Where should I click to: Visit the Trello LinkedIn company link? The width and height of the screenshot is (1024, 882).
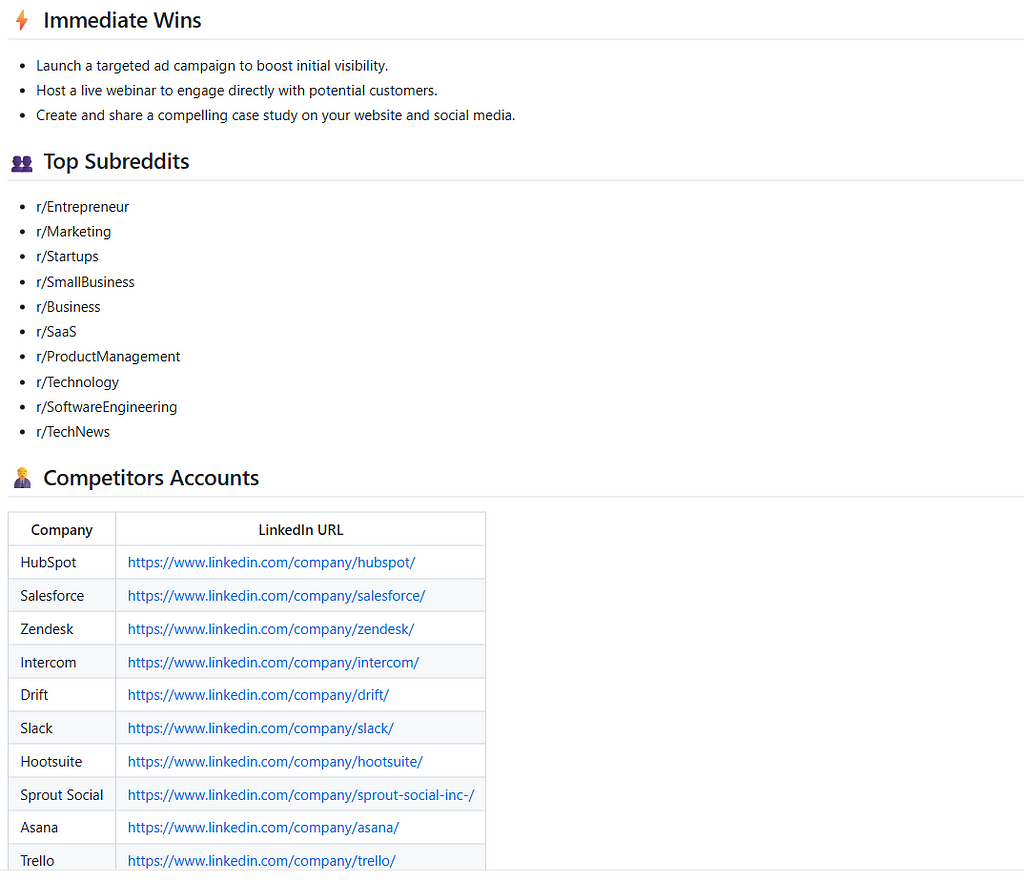click(261, 860)
